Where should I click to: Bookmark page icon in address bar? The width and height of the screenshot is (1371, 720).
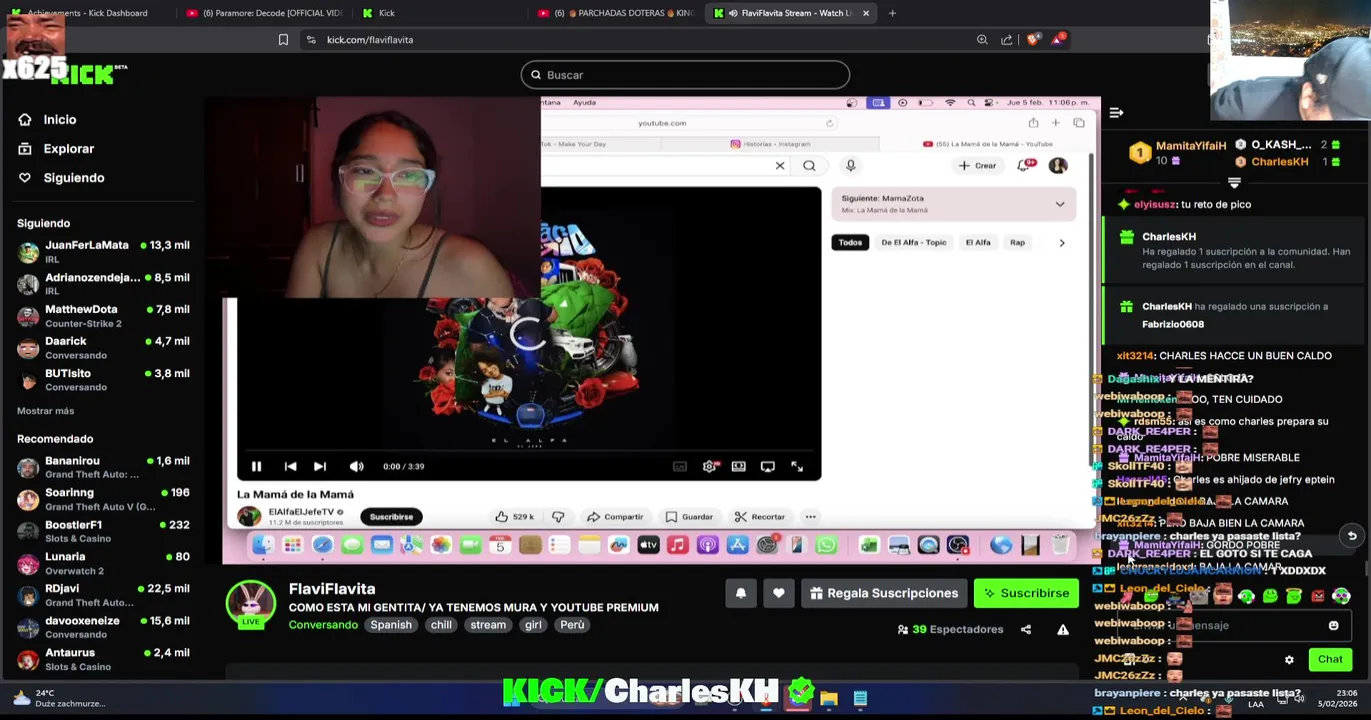pyautogui.click(x=283, y=39)
